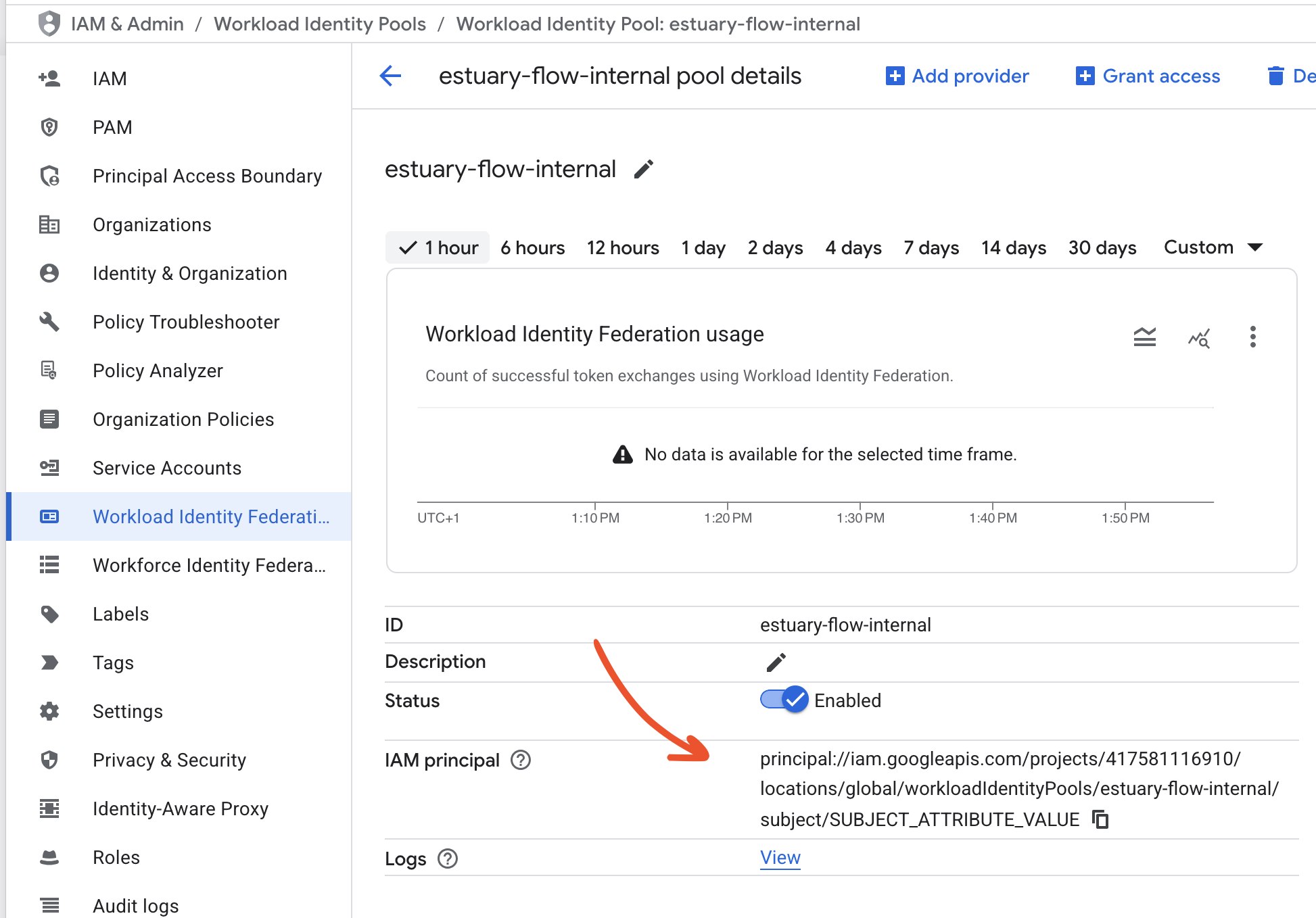
Task: Click the Add provider button
Action: (x=957, y=76)
